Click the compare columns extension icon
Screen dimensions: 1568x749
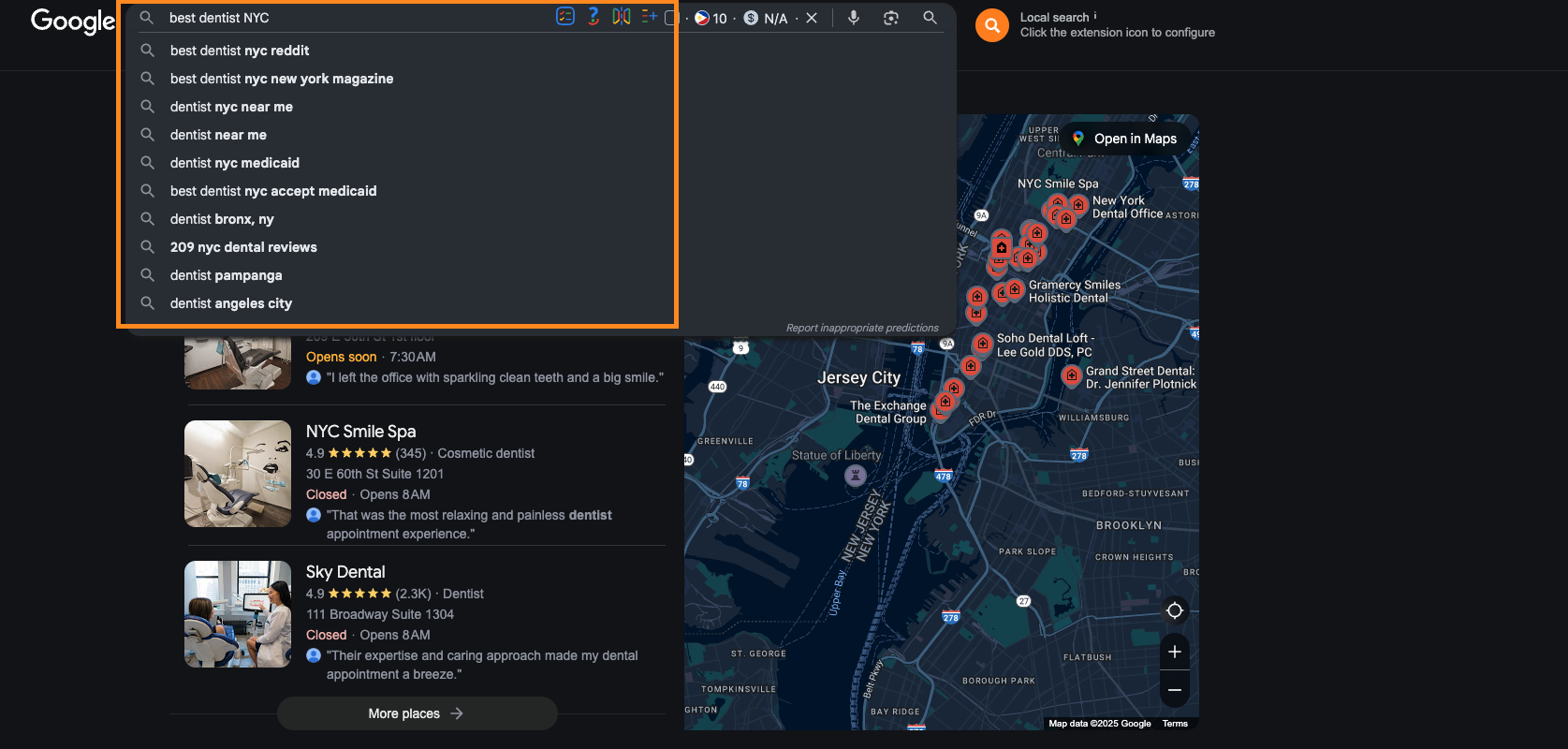coord(622,17)
